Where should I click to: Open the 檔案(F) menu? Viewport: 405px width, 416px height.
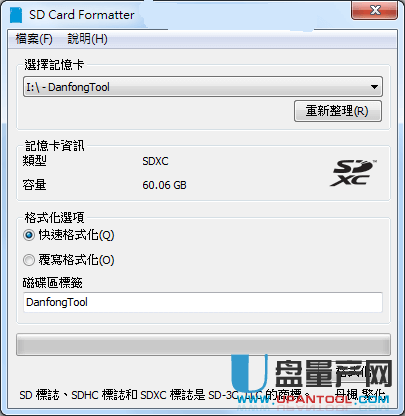pyautogui.click(x=34, y=39)
